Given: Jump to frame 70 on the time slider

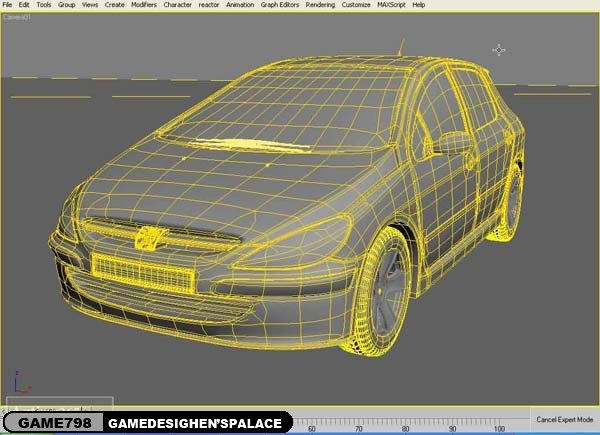Looking at the screenshot, I should (x=359, y=428).
